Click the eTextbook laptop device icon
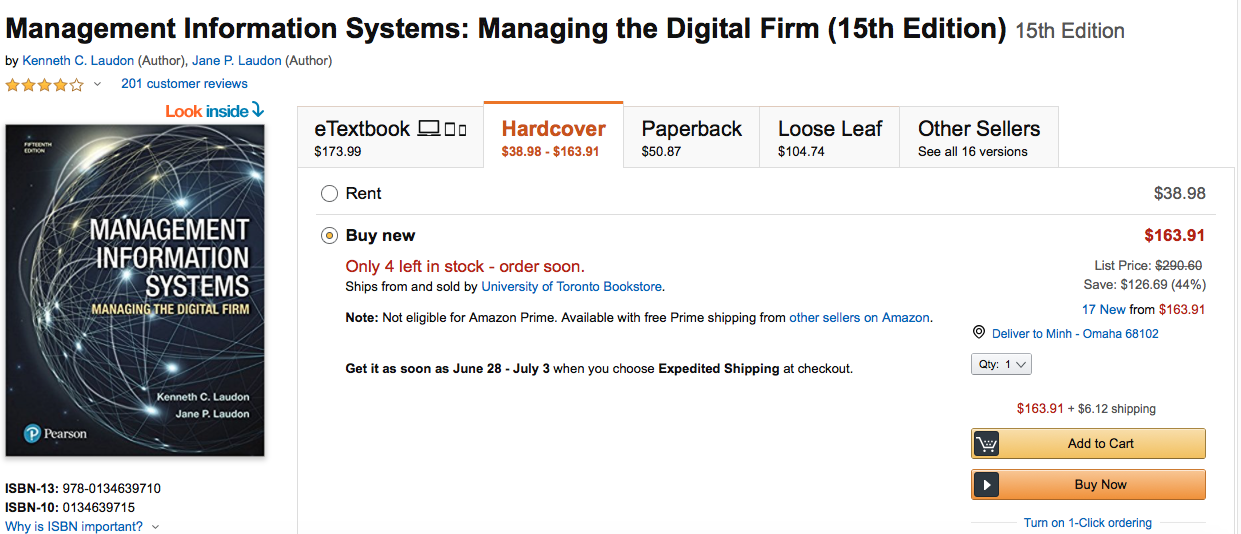1241x534 pixels. click(429, 129)
